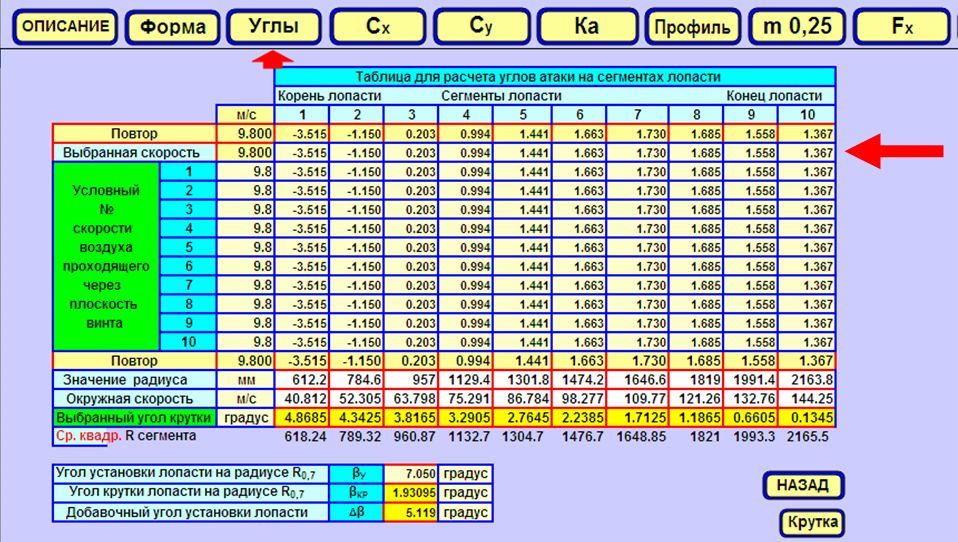Select the Углы tab
Screen dimensions: 958x542
point(274,27)
